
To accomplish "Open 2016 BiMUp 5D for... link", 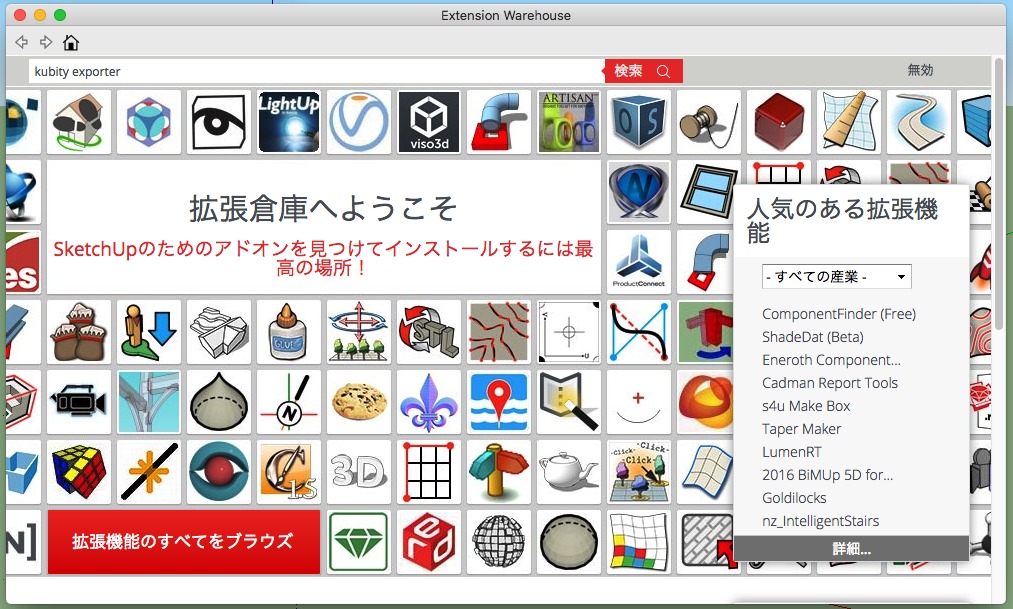I will [827, 475].
